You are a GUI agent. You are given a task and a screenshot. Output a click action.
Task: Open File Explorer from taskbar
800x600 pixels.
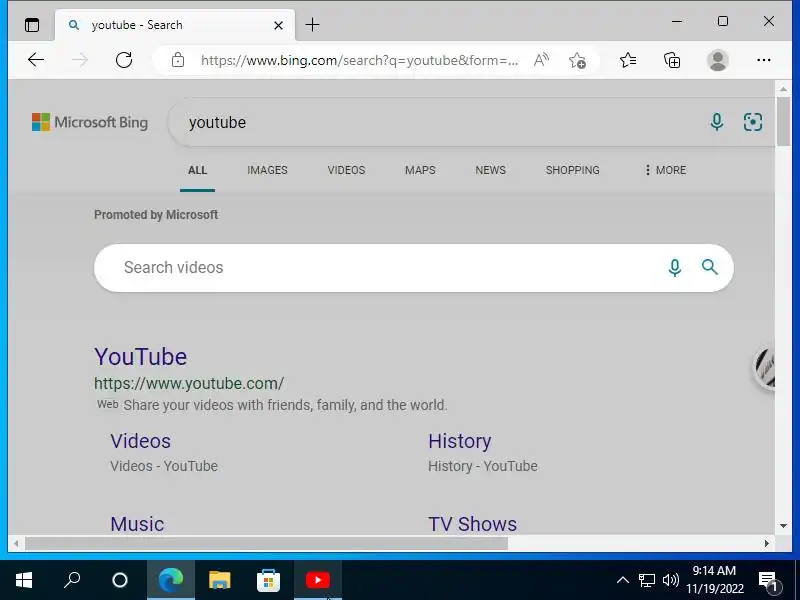point(219,580)
